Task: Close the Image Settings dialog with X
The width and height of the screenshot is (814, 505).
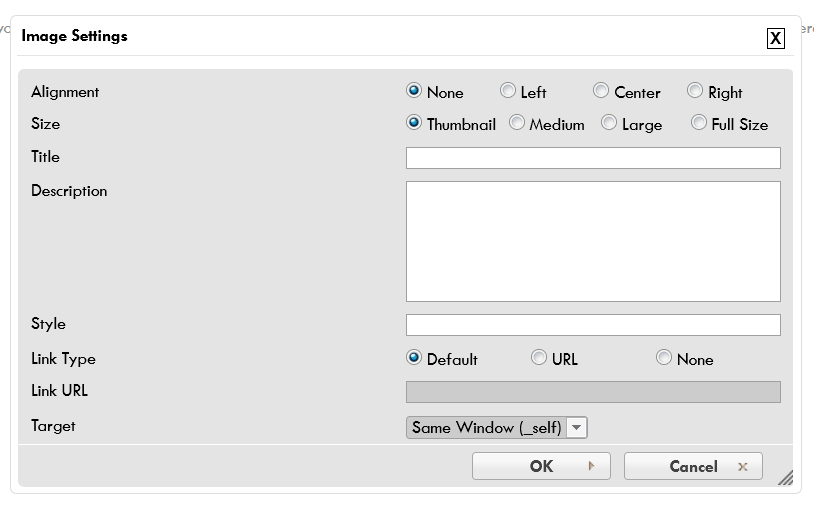Action: pyautogui.click(x=775, y=39)
